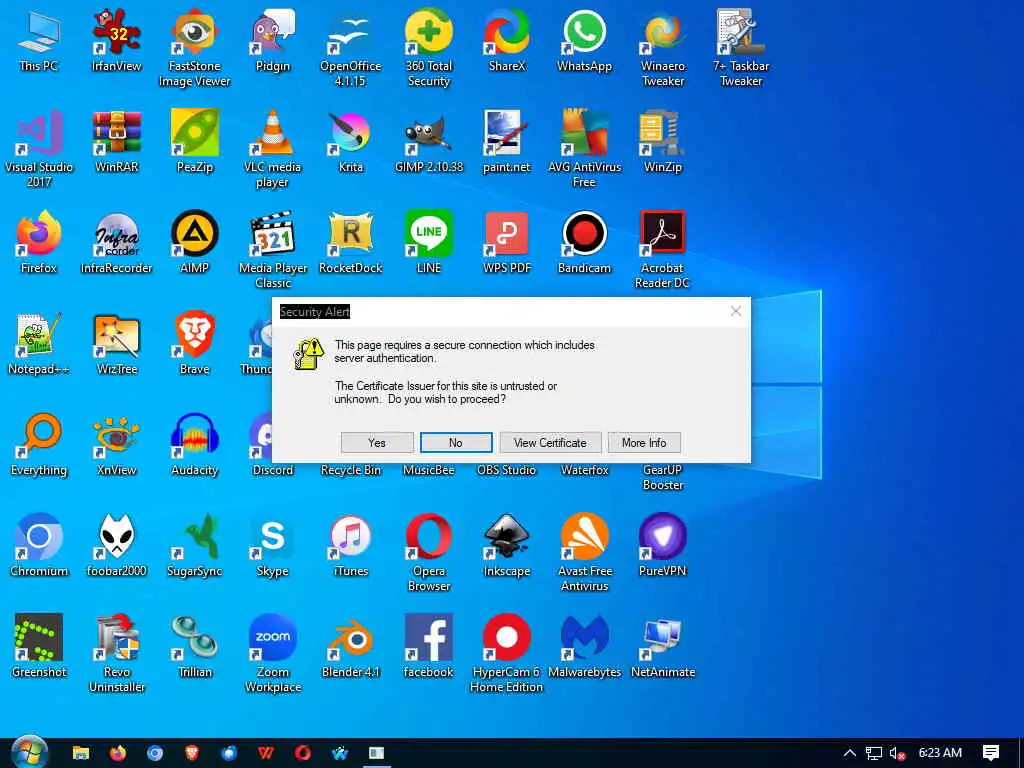The width and height of the screenshot is (1024, 768).
Task: Select the paint.net icon
Action: click(x=507, y=142)
